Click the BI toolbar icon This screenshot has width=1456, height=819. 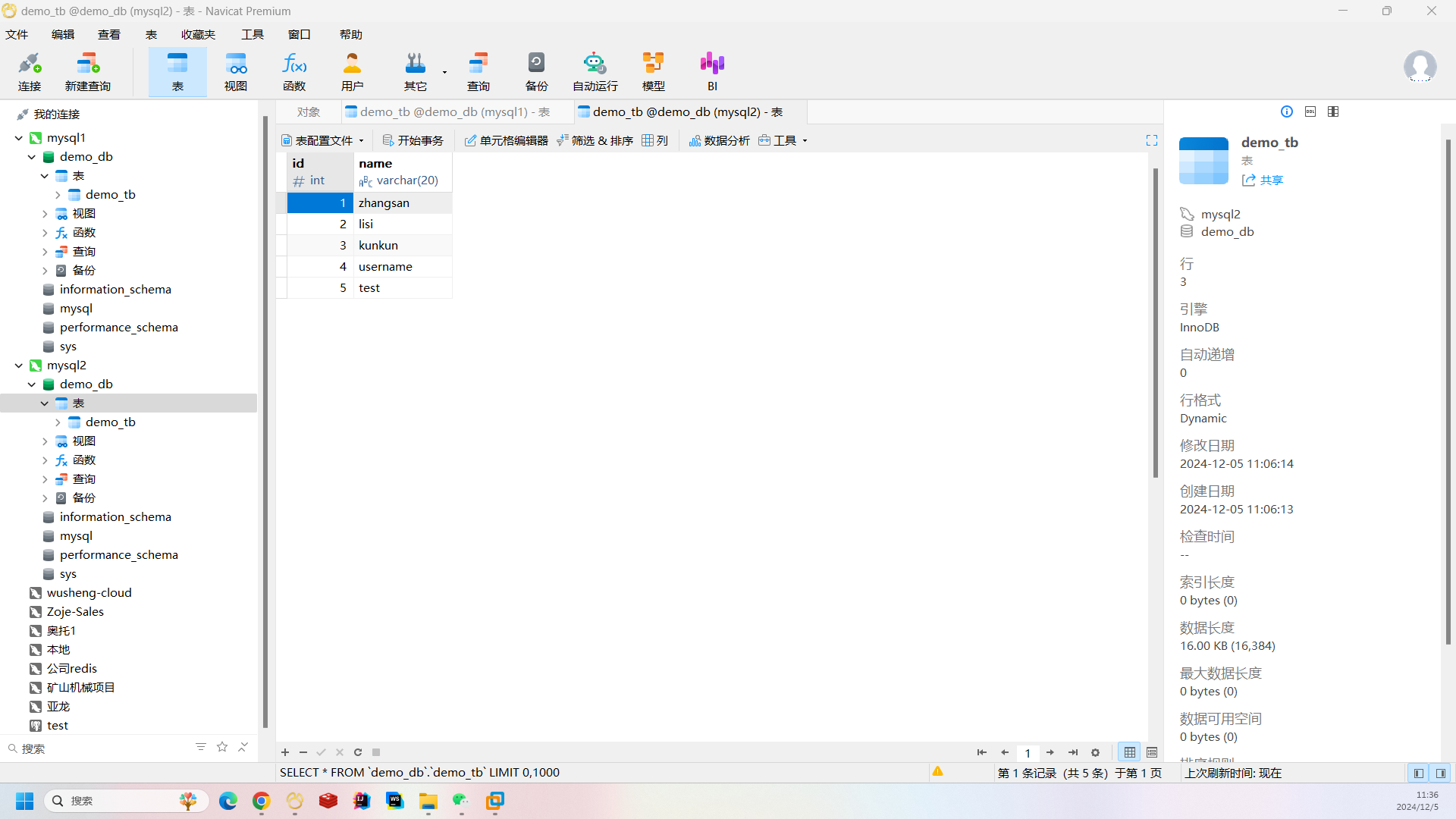[x=712, y=71]
